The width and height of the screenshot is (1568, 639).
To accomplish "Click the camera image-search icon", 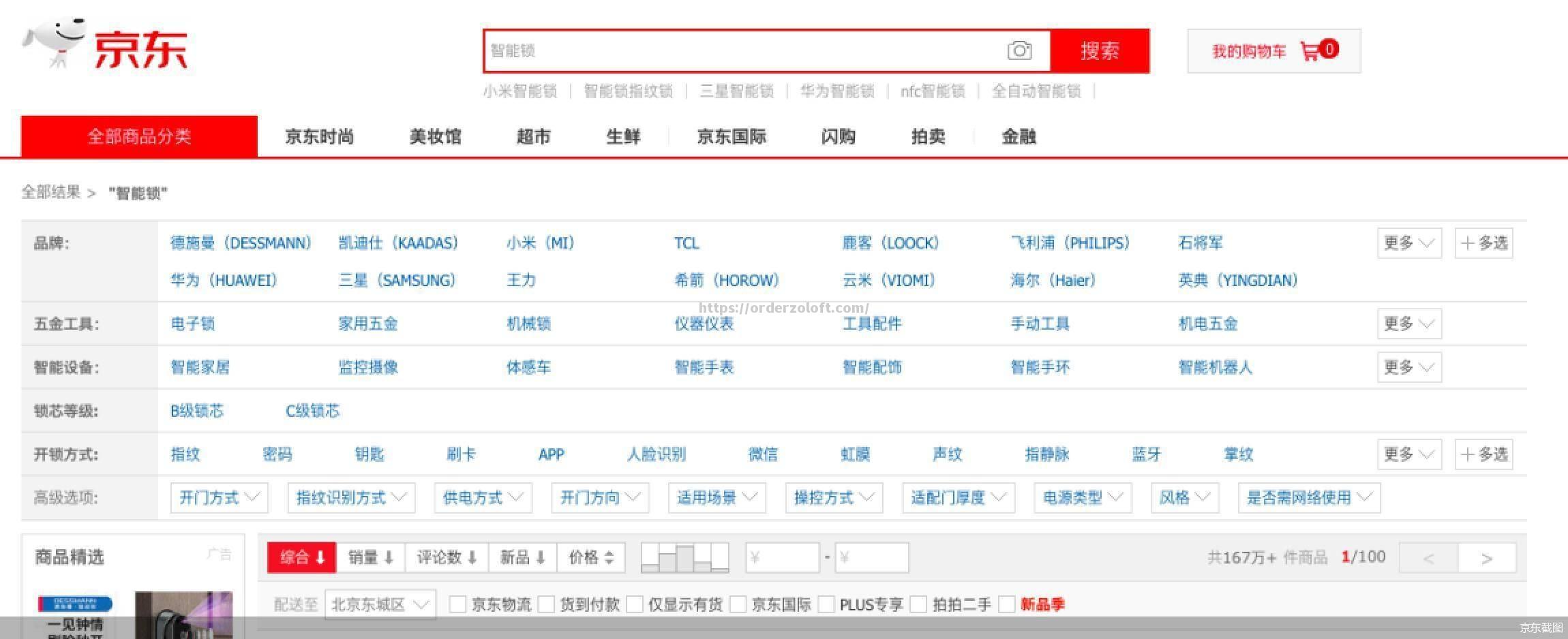I will [x=1019, y=50].
